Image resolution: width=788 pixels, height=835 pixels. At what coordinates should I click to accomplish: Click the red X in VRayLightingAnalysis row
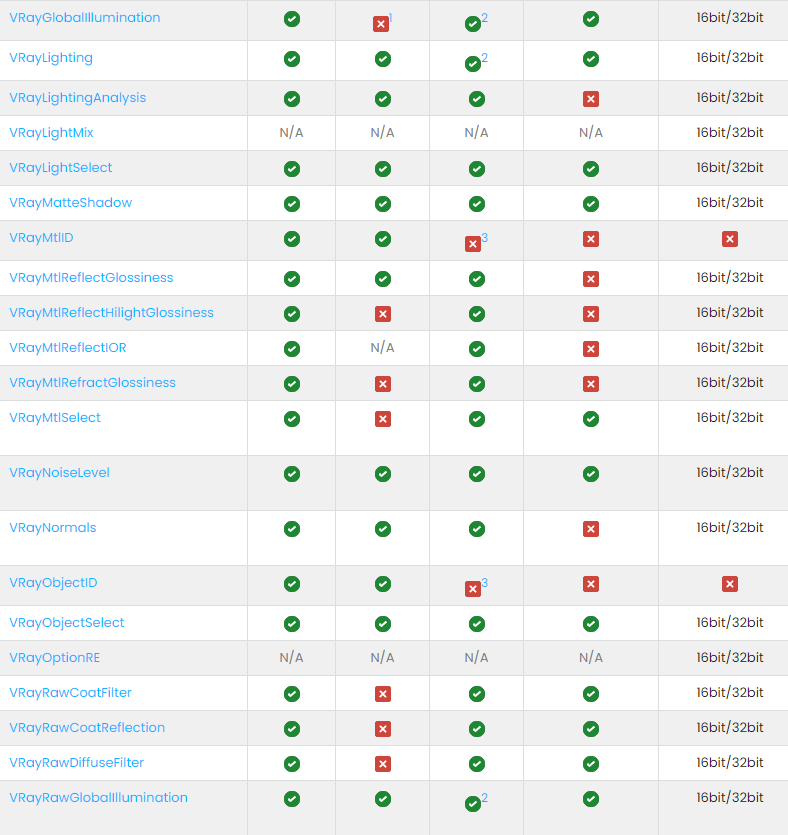point(591,99)
